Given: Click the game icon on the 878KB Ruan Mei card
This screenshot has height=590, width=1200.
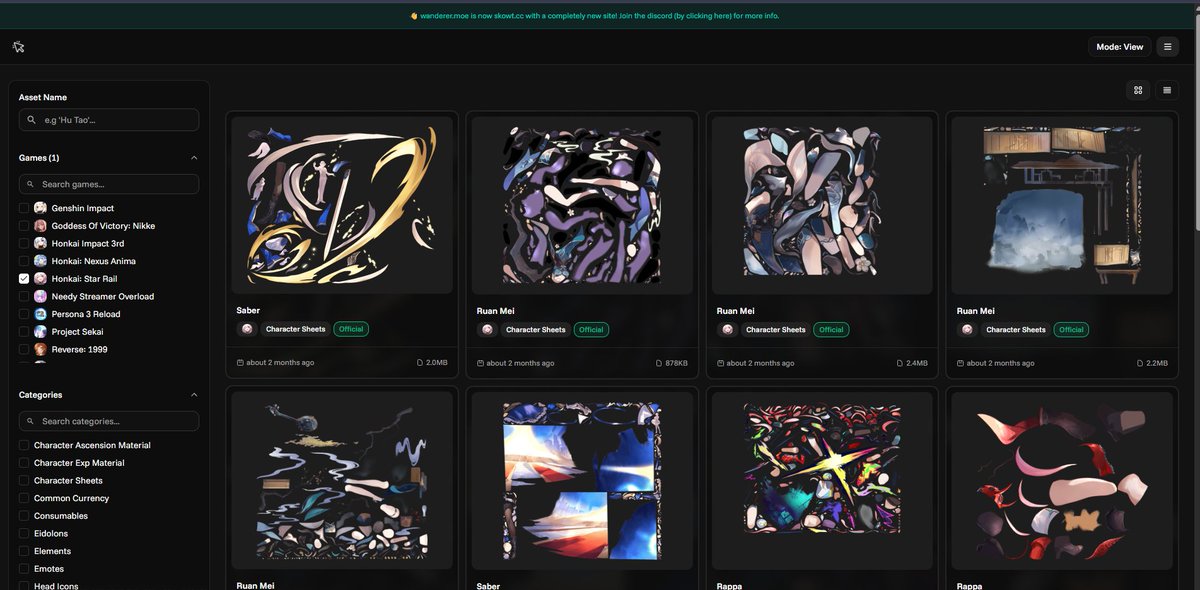Looking at the screenshot, I should coord(487,329).
